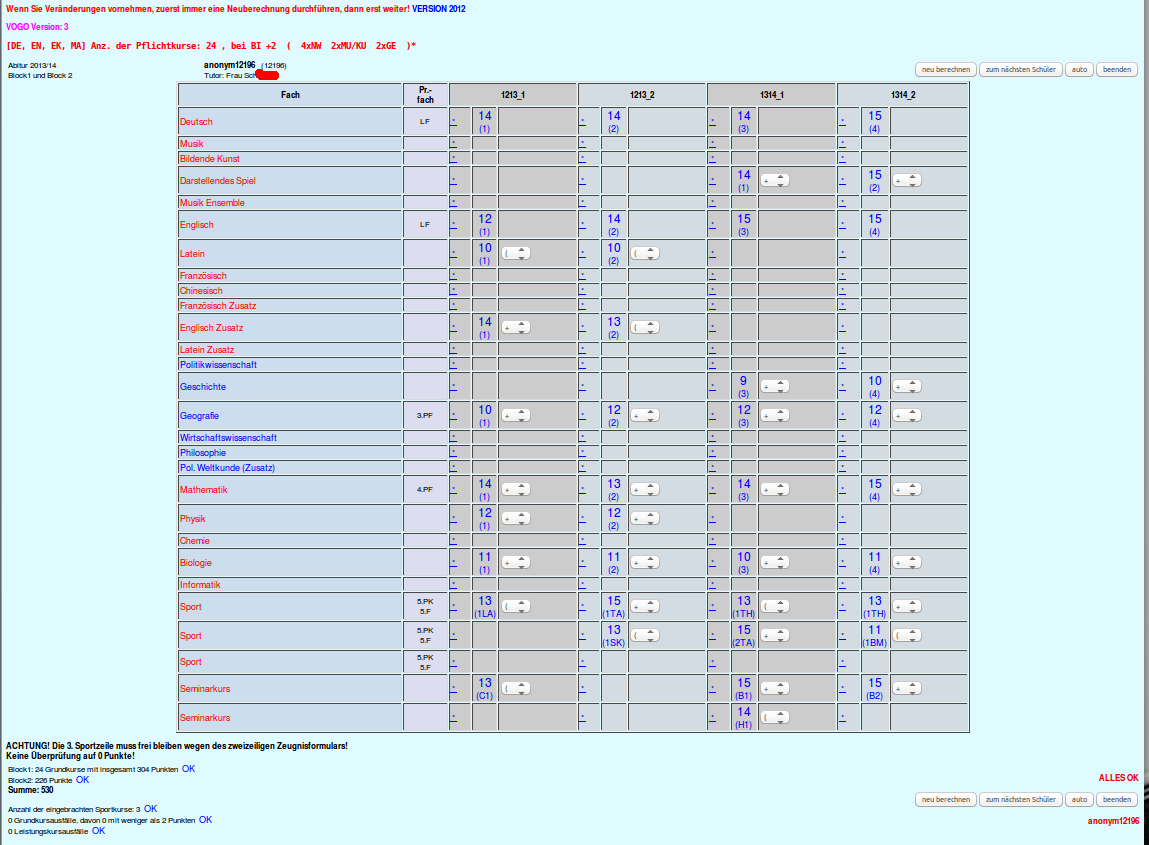1149x845 pixels.
Task: Open the Mathematik dropdown in column 1213_1
Action: pos(516,490)
